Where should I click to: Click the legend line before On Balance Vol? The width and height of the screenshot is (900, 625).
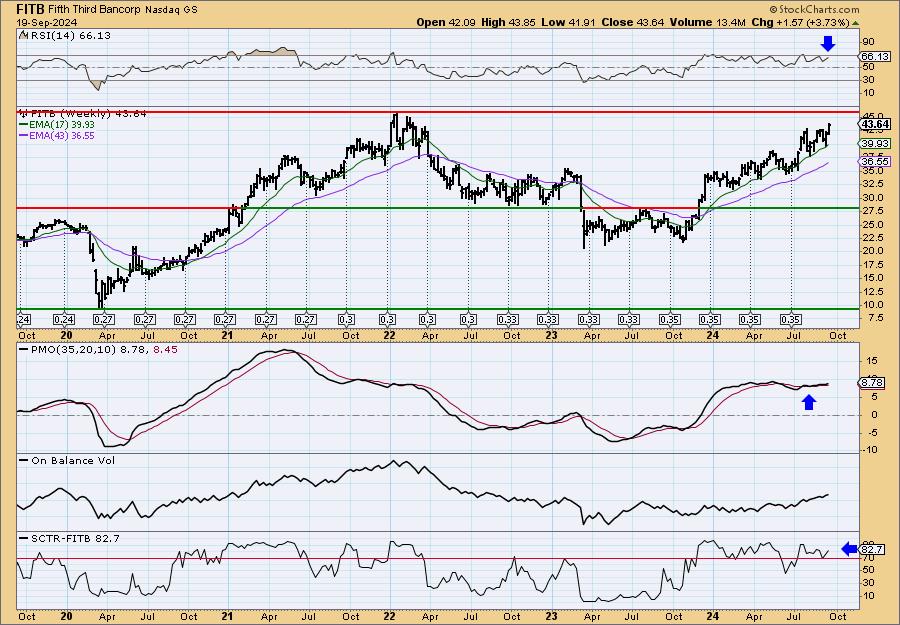tap(24, 460)
